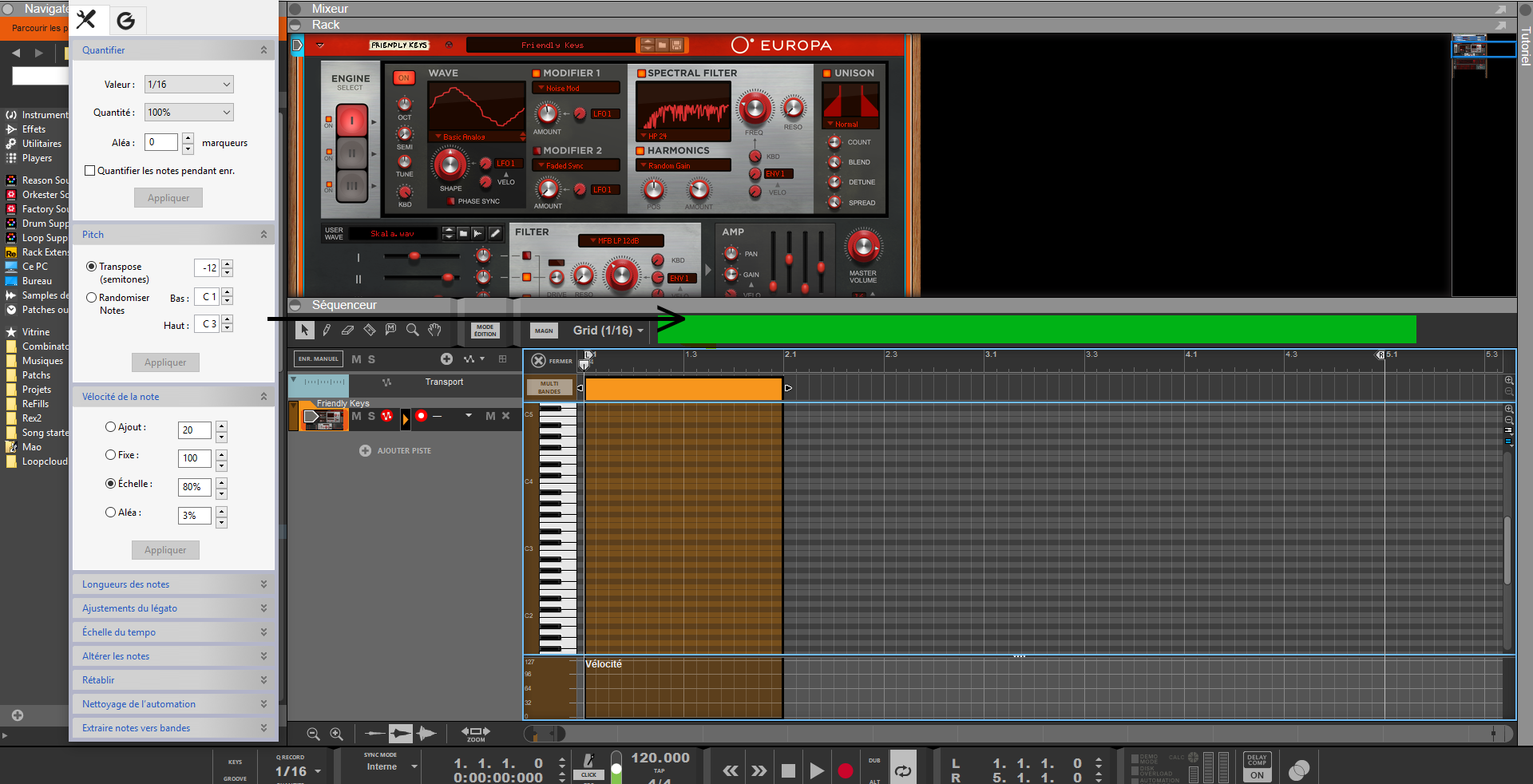Fast forward the transport
Screen dimensions: 1533x784
click(759, 770)
